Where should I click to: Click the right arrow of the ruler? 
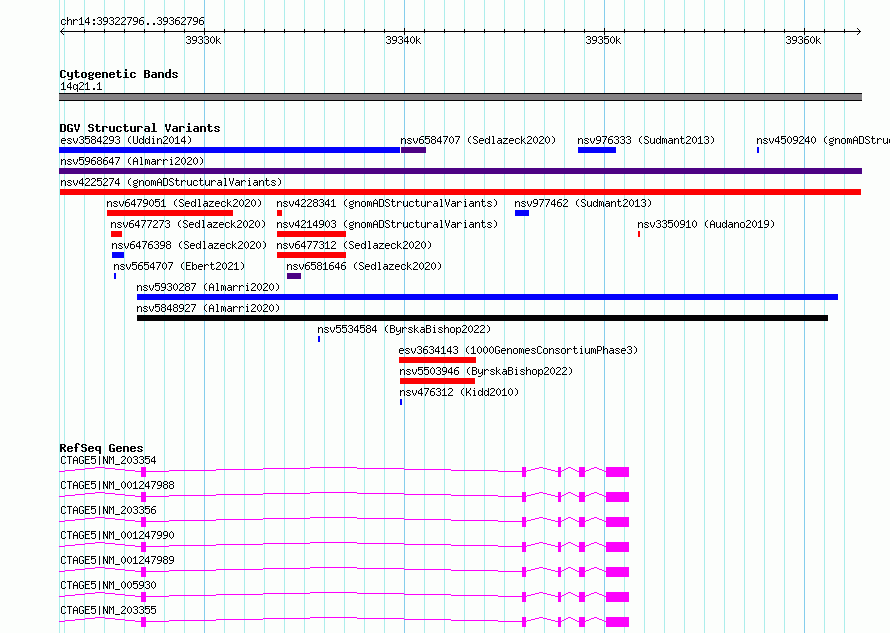pyautogui.click(x=858, y=32)
